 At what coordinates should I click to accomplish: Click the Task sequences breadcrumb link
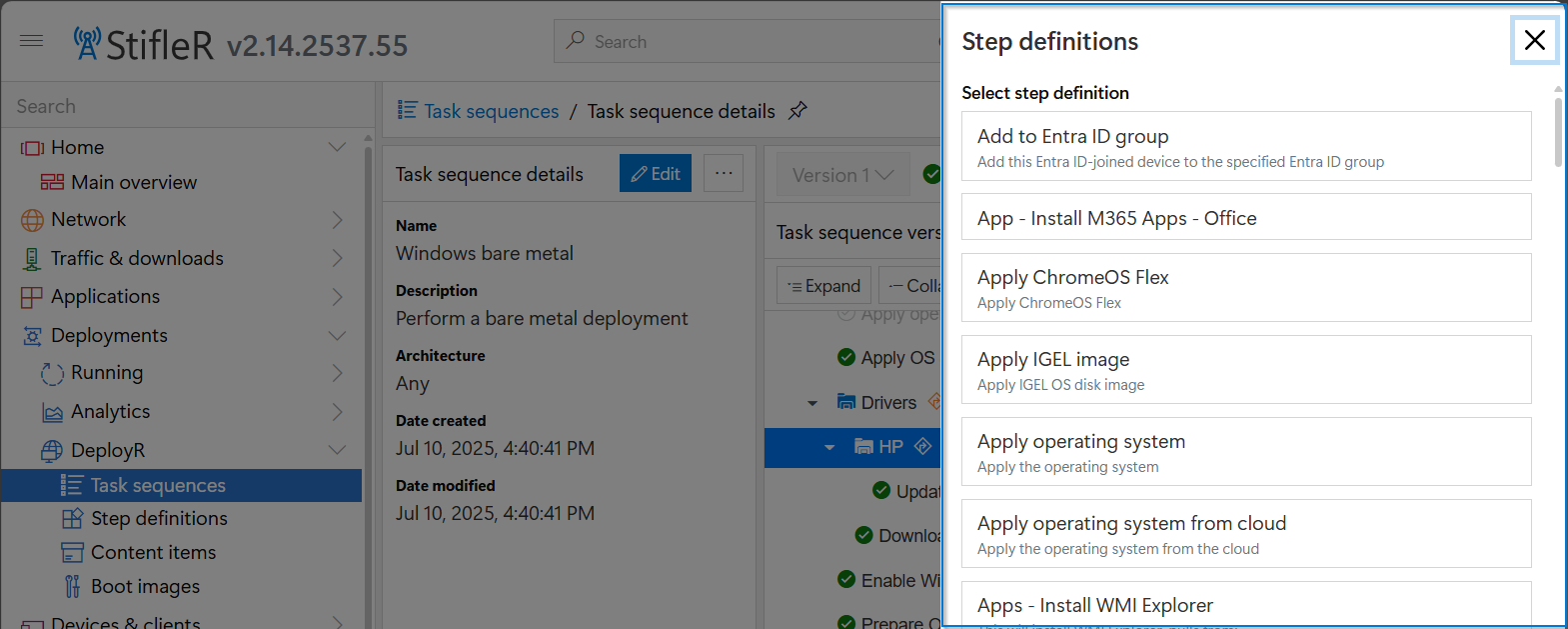[x=491, y=111]
